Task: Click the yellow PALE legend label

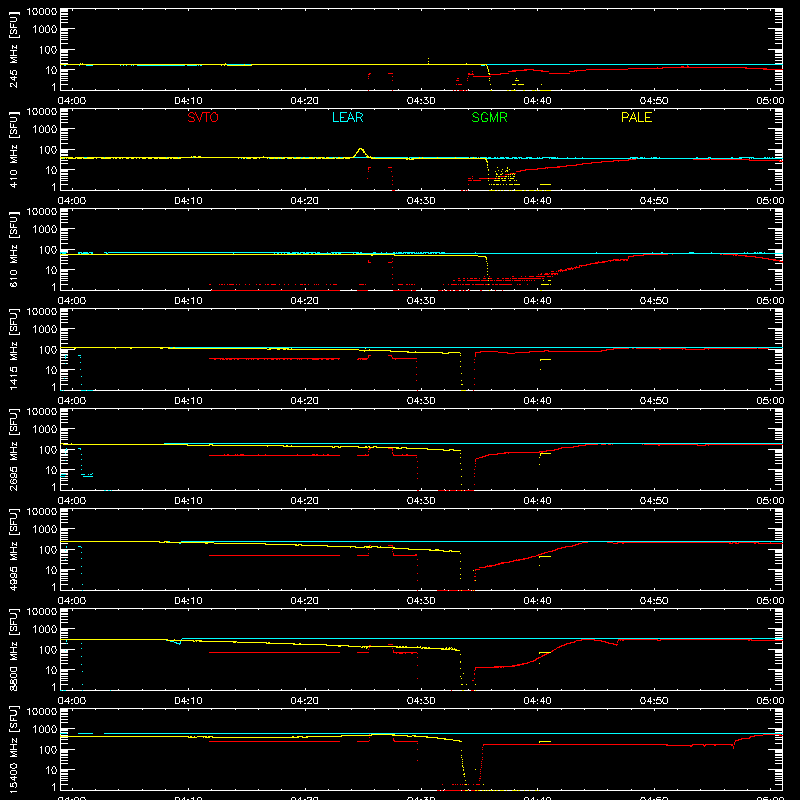Action: pyautogui.click(x=636, y=117)
